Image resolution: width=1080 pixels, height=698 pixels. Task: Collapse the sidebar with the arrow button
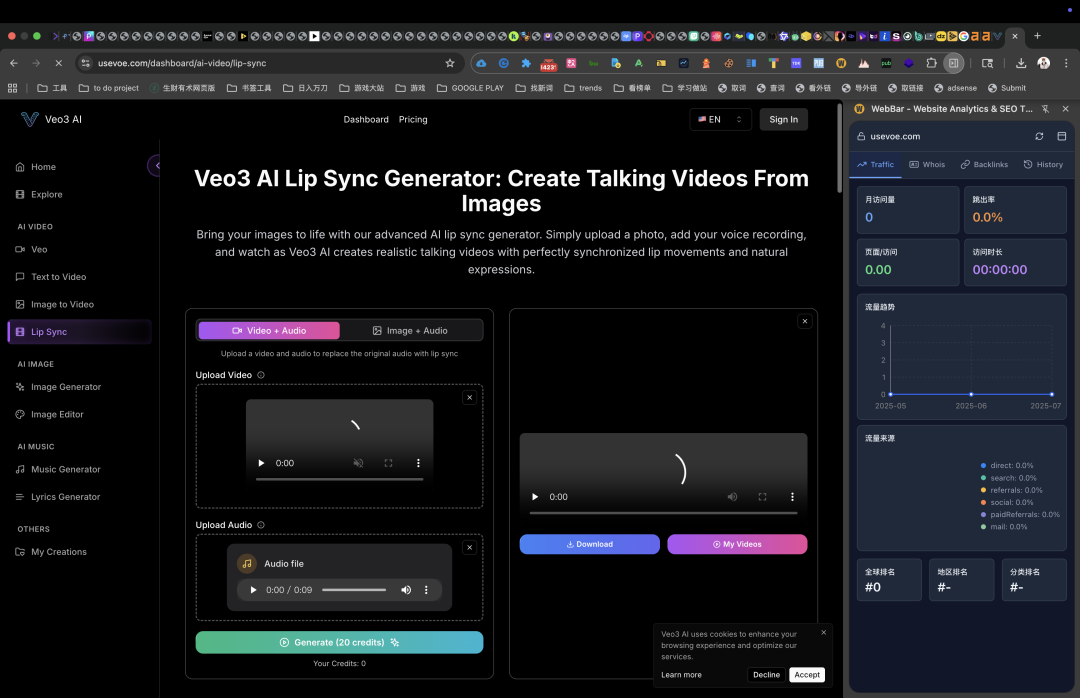(x=156, y=165)
